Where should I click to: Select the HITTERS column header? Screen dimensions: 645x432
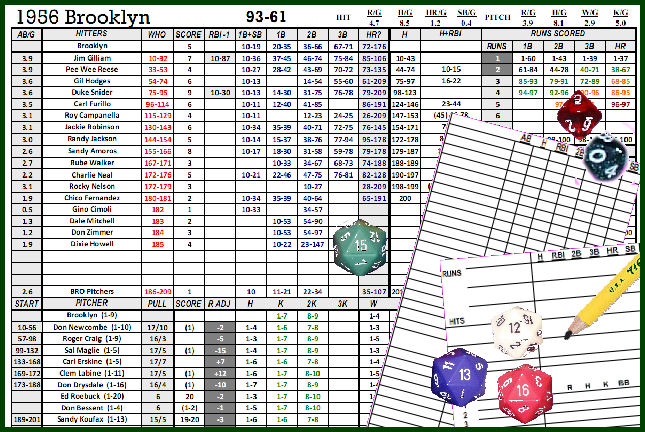pyautogui.click(x=93, y=34)
